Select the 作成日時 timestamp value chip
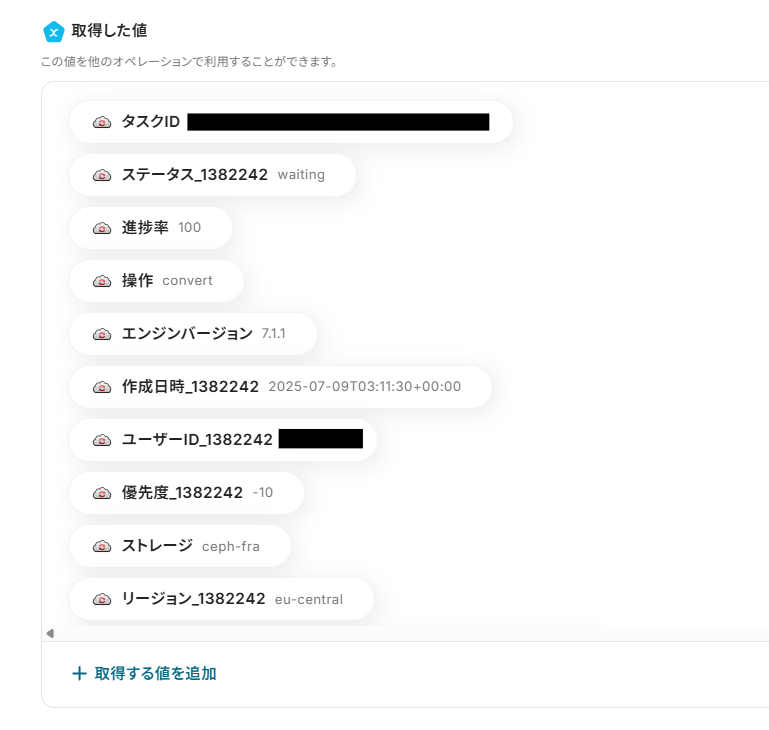Image resolution: width=769 pixels, height=730 pixels. pos(281,387)
